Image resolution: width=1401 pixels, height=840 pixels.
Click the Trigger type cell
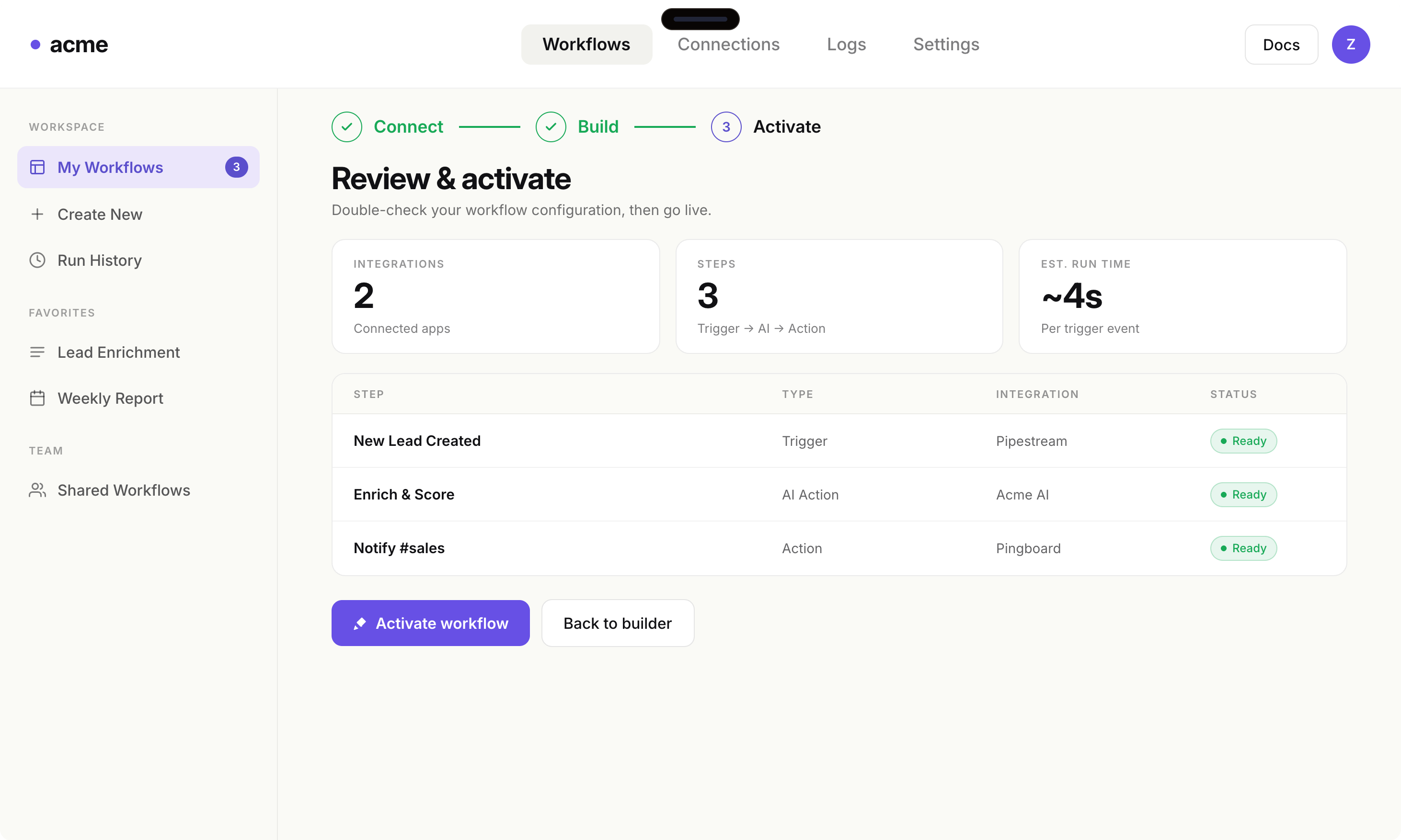coord(804,441)
